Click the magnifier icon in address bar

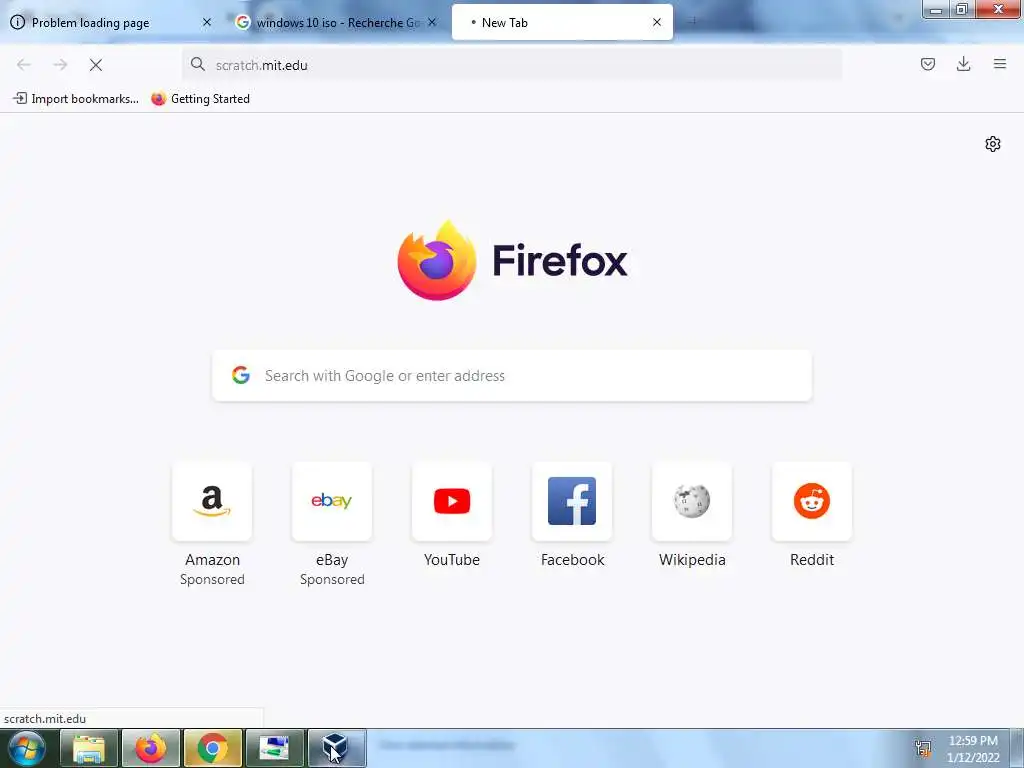pos(197,64)
